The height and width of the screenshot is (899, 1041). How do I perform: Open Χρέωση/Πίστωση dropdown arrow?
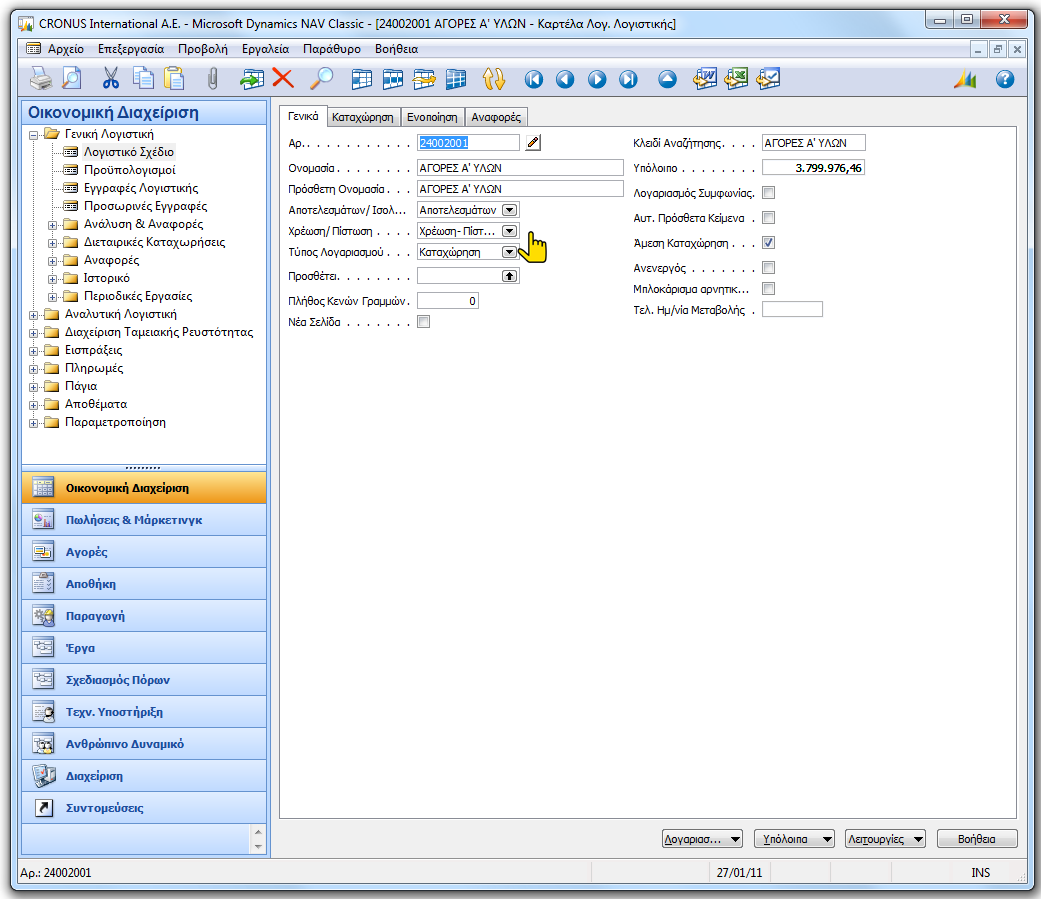coord(509,231)
